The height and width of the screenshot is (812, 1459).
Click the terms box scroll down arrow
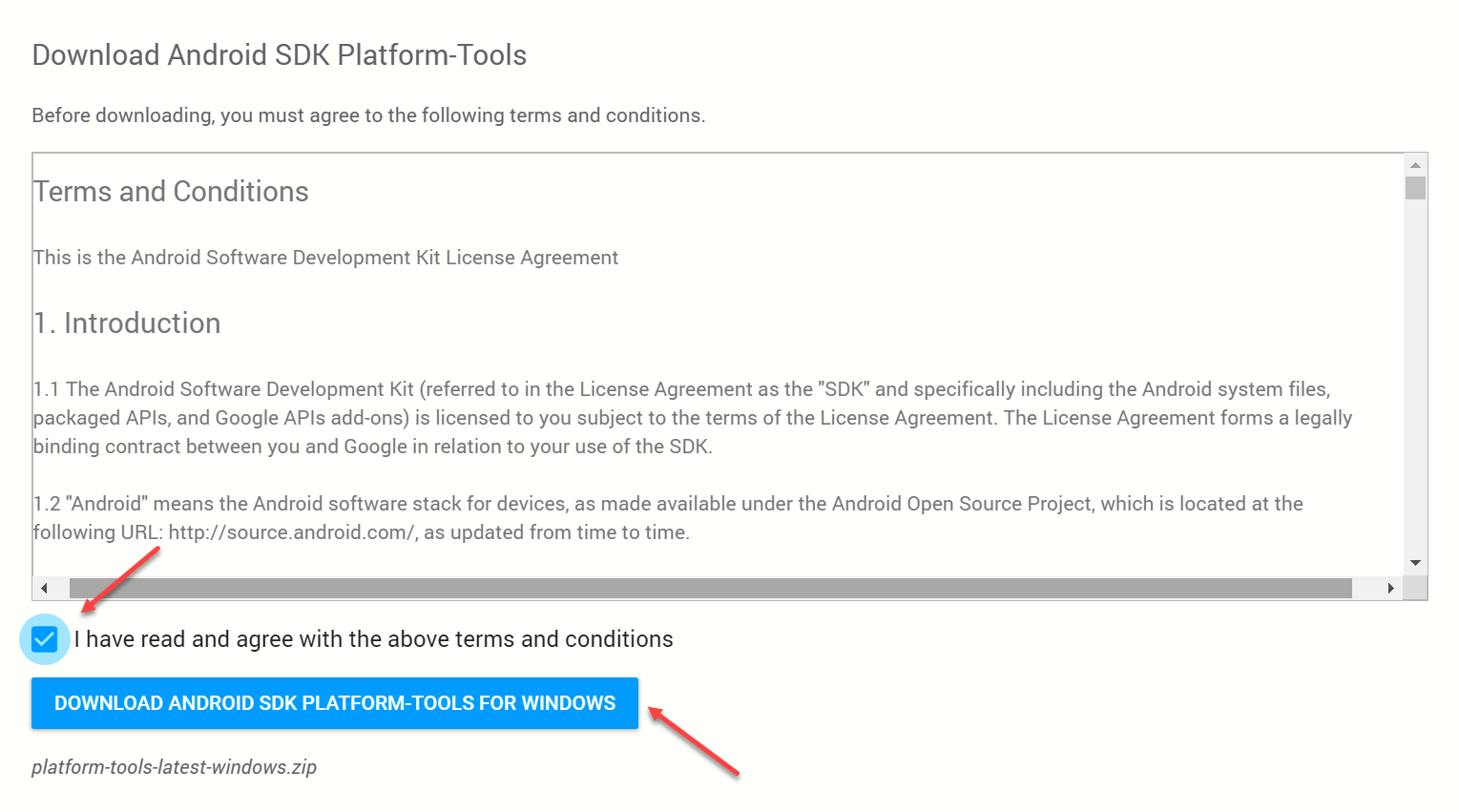tap(1415, 563)
